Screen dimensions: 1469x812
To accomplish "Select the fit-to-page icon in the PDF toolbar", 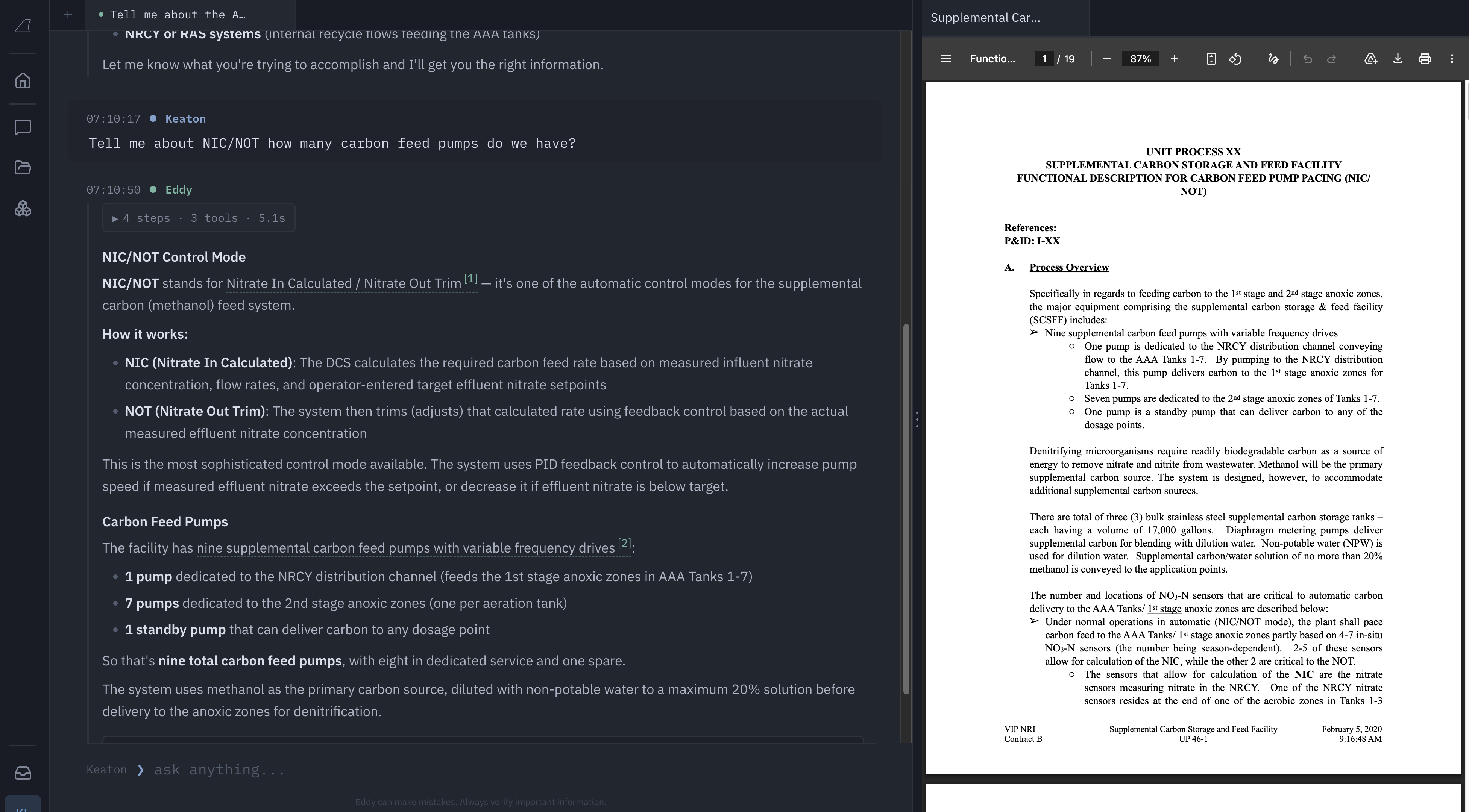I will point(1211,59).
